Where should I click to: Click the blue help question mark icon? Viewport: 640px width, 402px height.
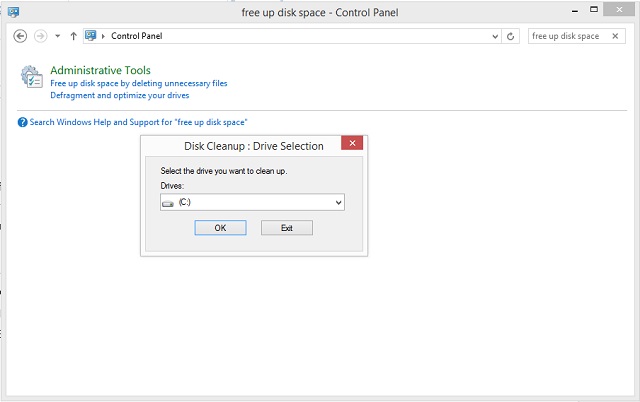point(22,122)
